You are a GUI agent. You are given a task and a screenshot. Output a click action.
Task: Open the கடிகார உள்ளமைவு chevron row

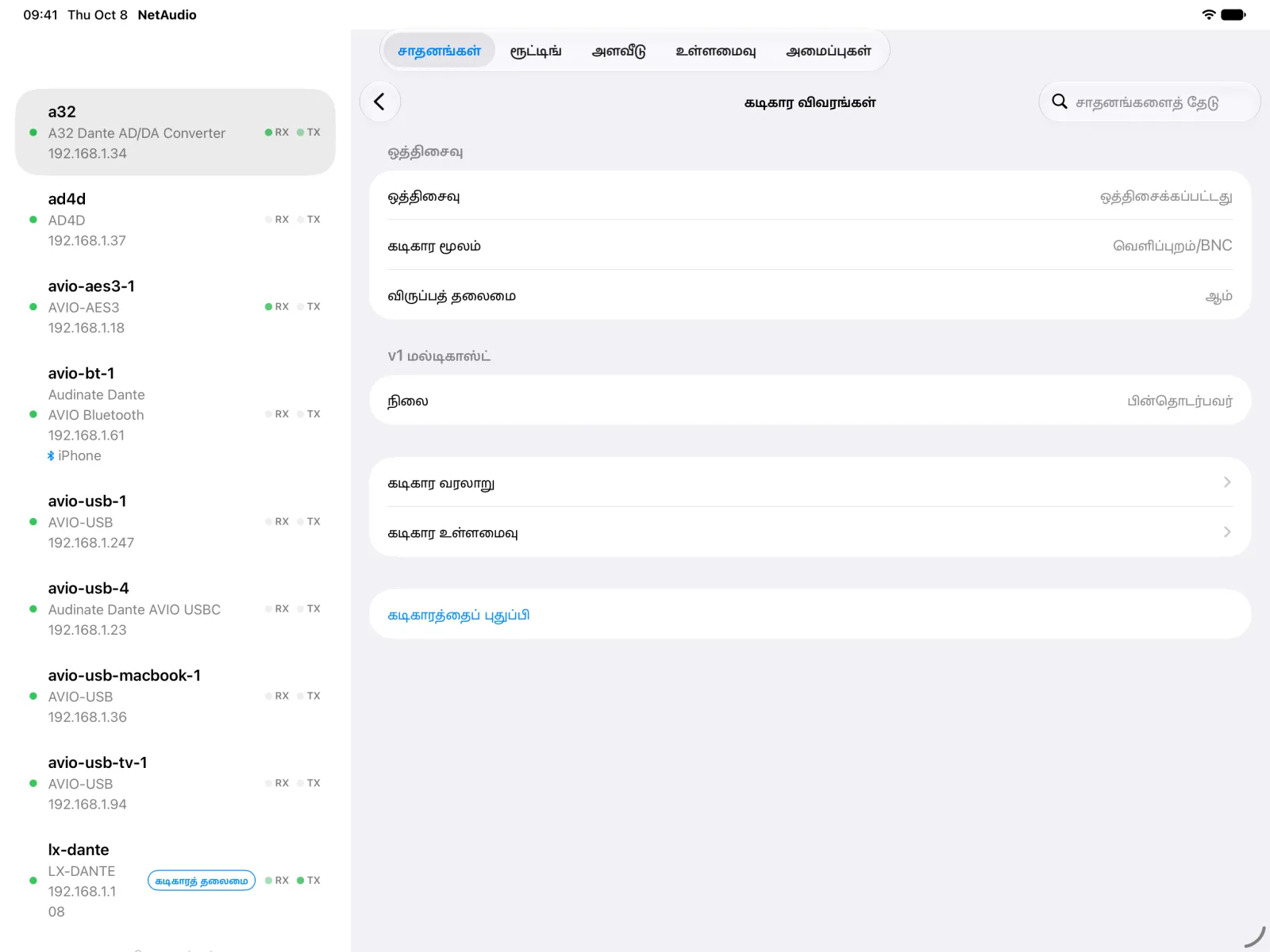[x=810, y=532]
